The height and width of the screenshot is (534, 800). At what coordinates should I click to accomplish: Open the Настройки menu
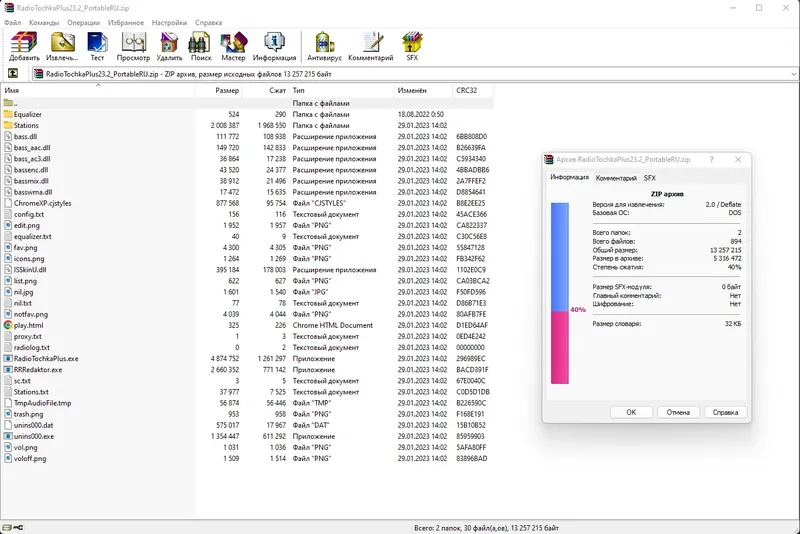pyautogui.click(x=169, y=22)
